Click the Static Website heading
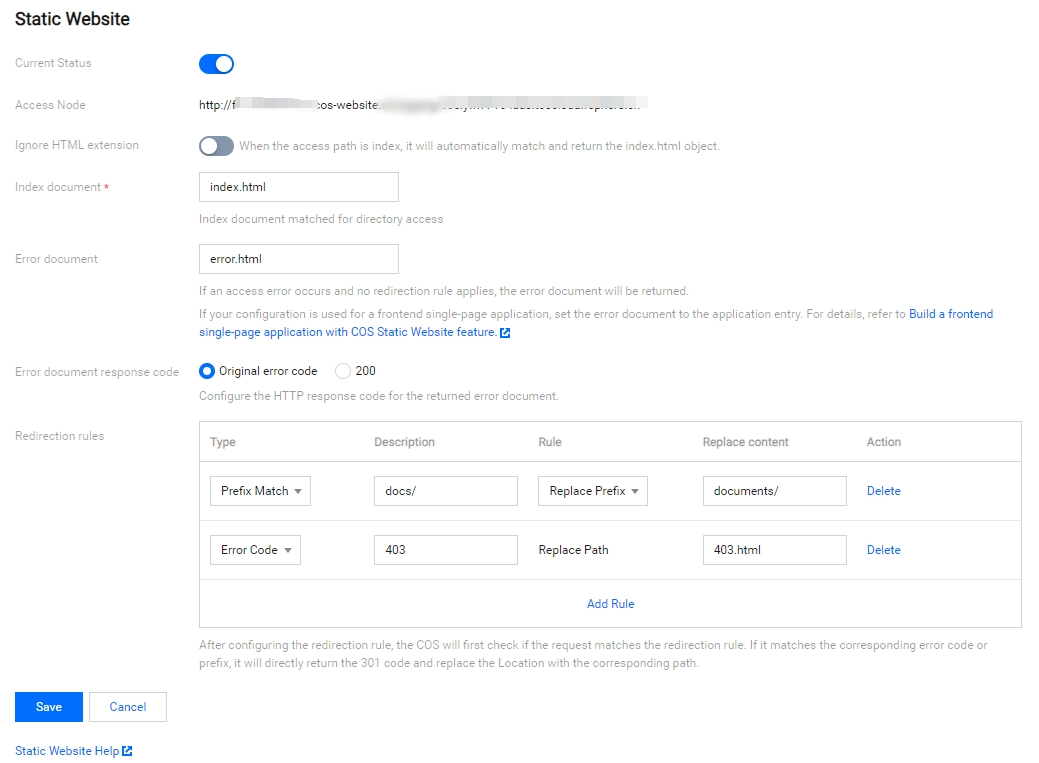This screenshot has height=763, width=1039. tap(72, 19)
